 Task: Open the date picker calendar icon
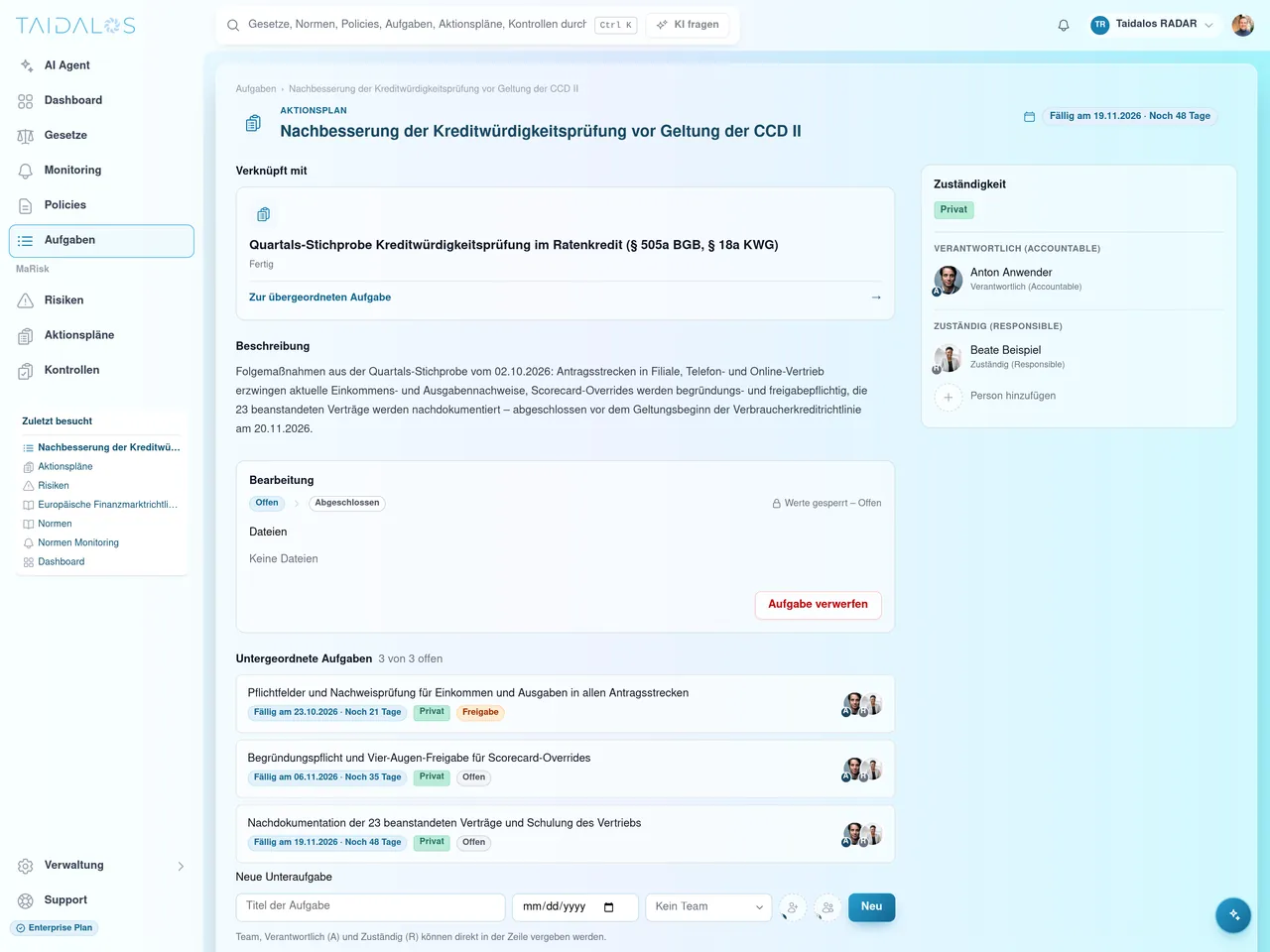pyautogui.click(x=608, y=907)
